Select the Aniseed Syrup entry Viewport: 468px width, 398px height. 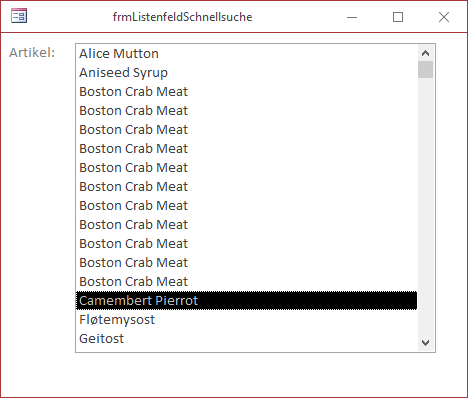(246, 73)
